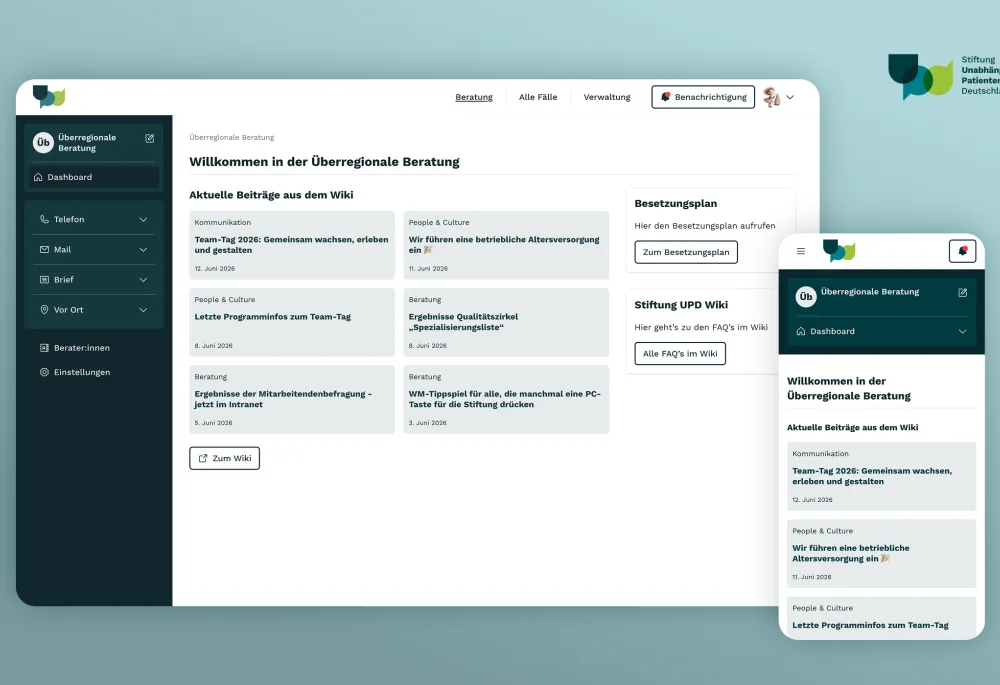
Task: Click the Alle FAQ's im Wiki button
Action: coord(680,353)
